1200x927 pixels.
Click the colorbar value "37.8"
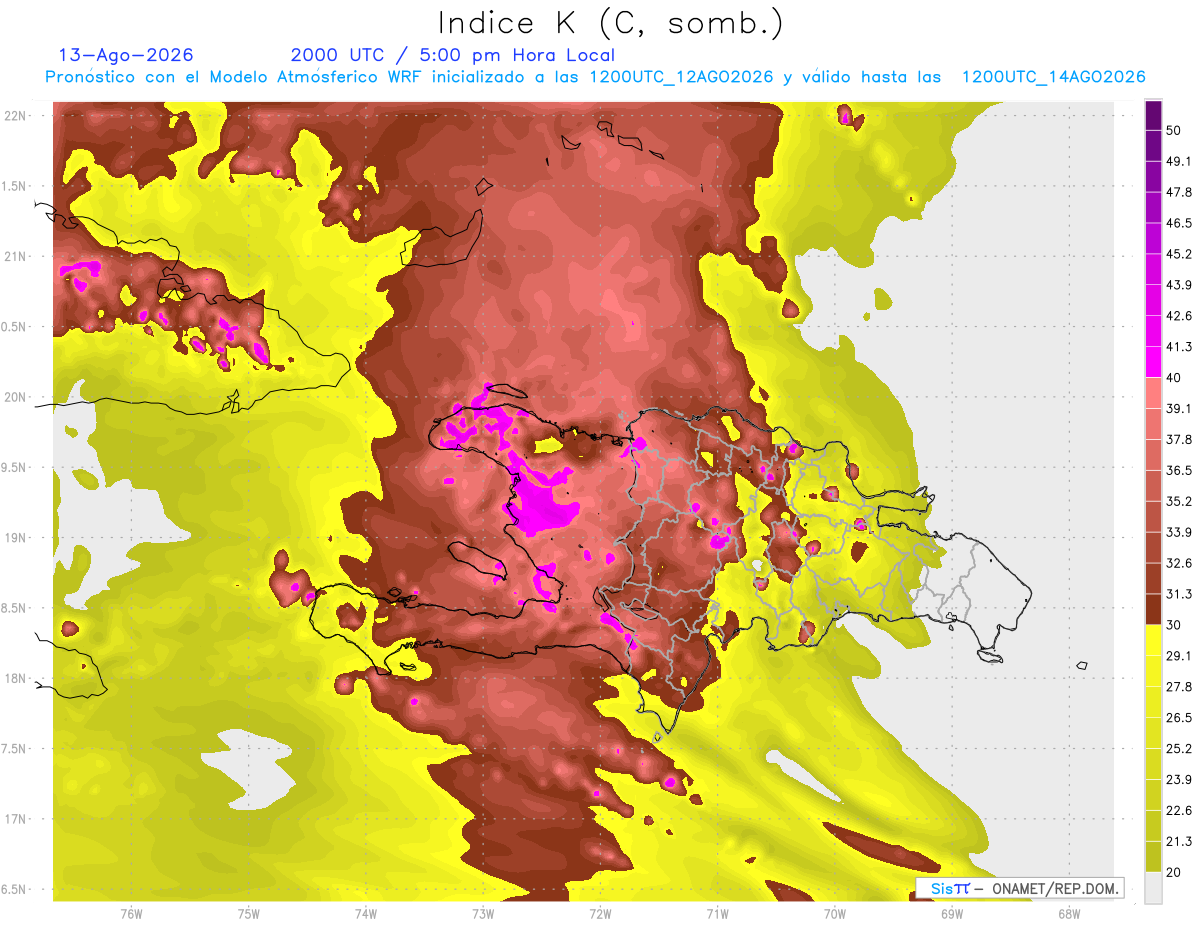pos(1179,439)
